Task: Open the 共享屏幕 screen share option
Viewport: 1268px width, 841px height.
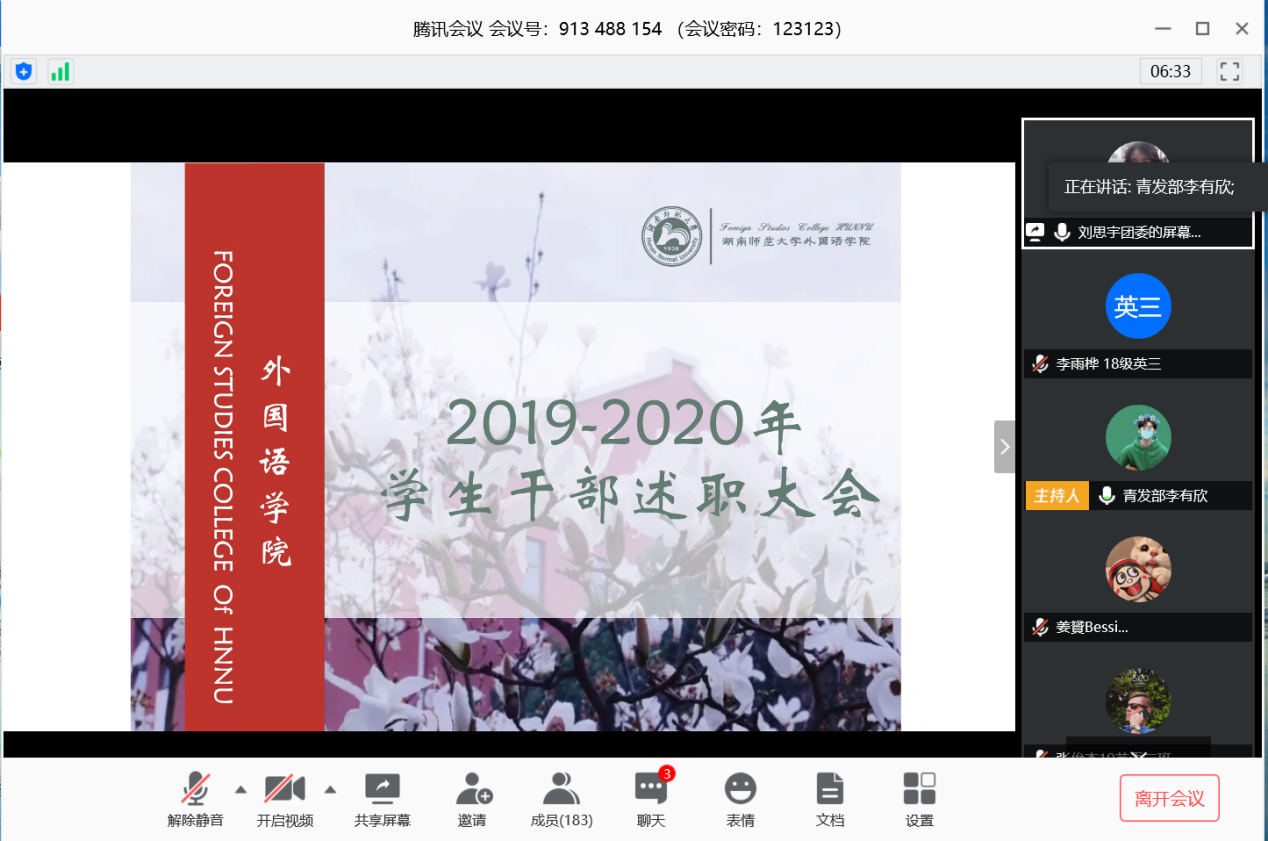Action: click(382, 800)
